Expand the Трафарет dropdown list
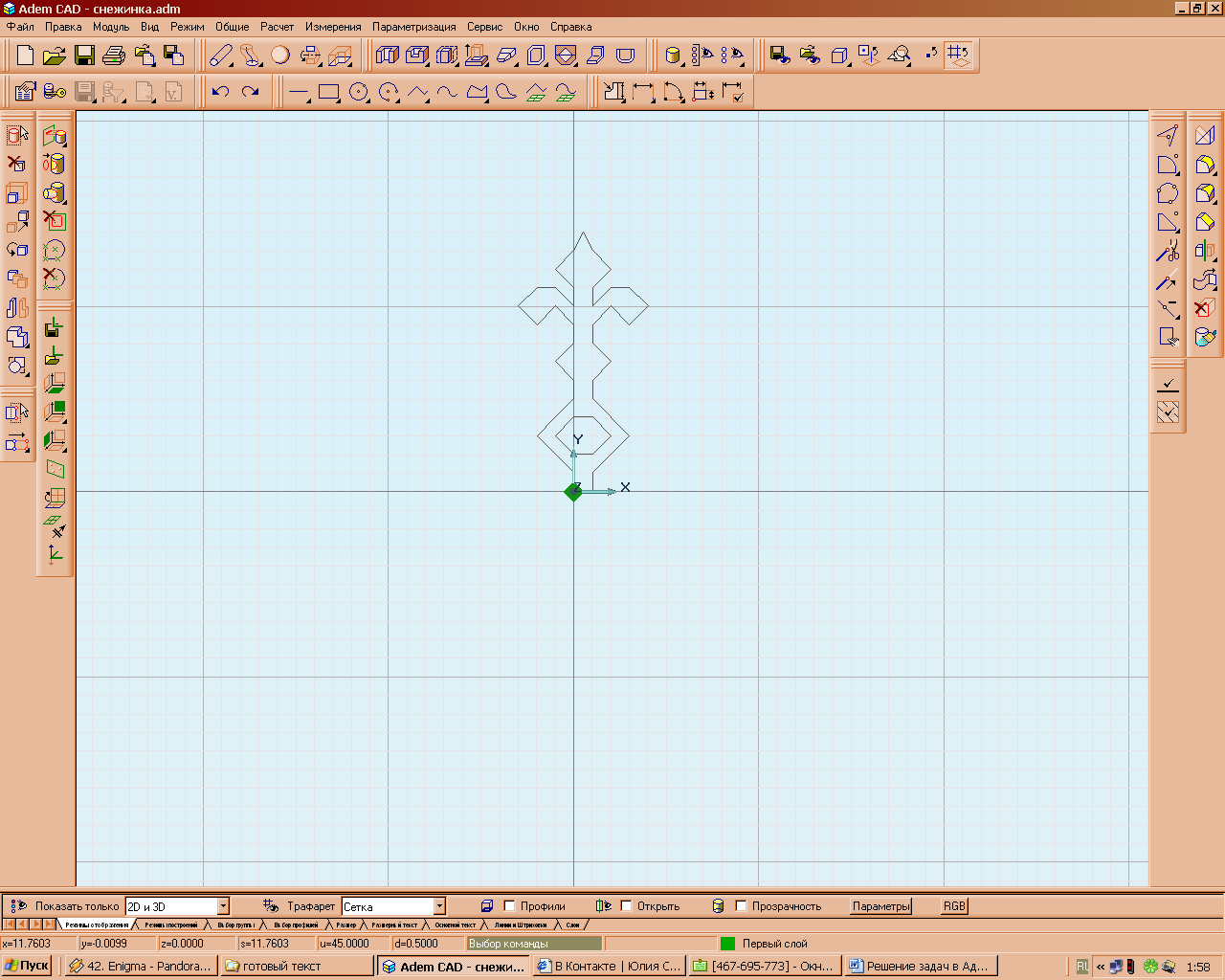Image resolution: width=1225 pixels, height=980 pixels. point(439,906)
